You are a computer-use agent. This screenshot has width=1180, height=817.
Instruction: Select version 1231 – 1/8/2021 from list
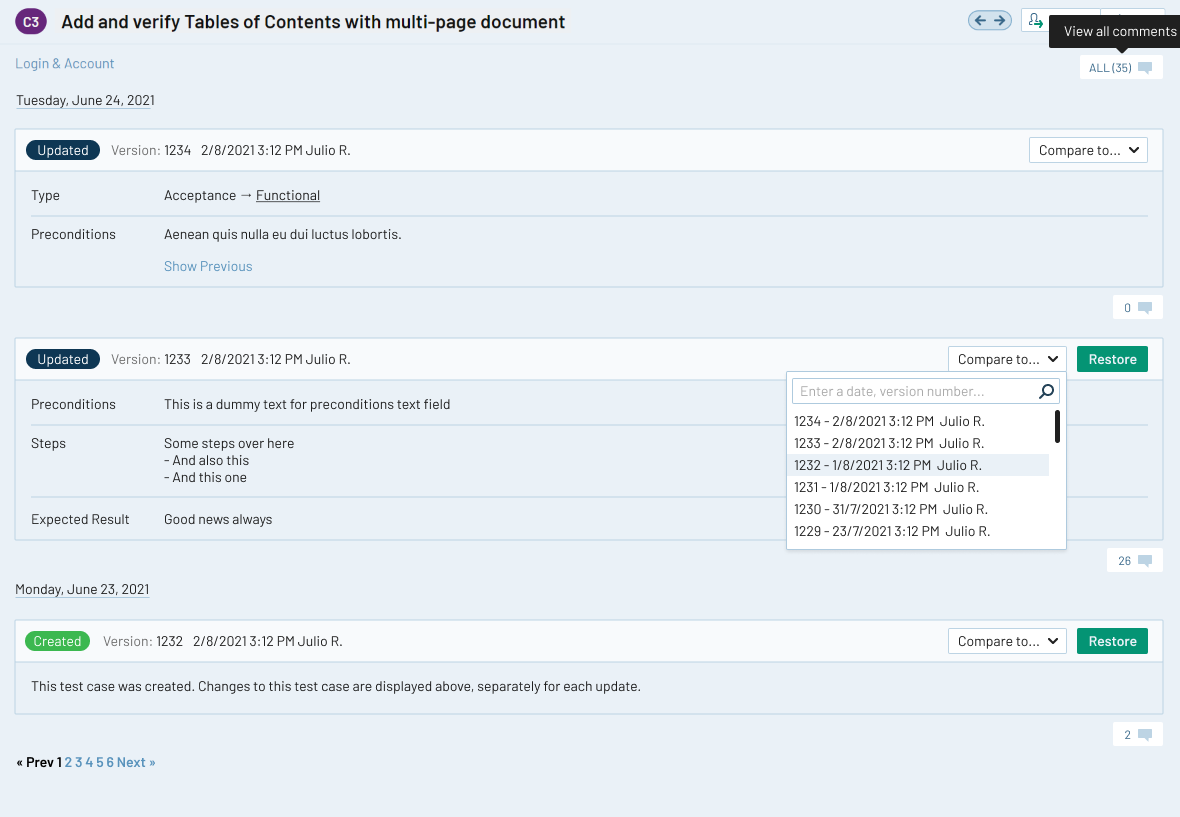[x=886, y=487]
